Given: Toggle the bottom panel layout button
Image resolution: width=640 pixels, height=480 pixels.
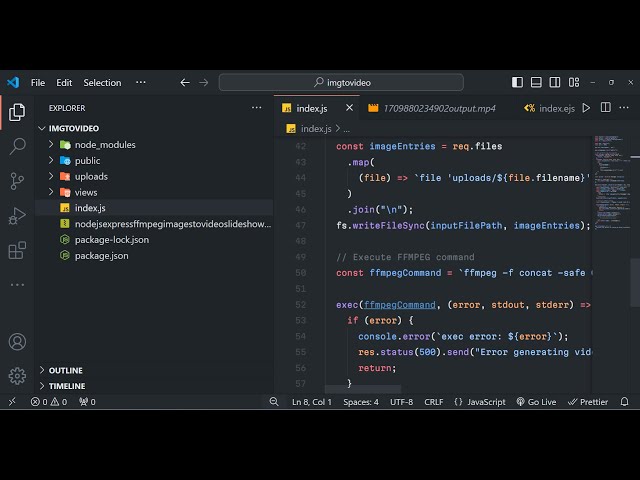Looking at the screenshot, I should click(x=537, y=82).
